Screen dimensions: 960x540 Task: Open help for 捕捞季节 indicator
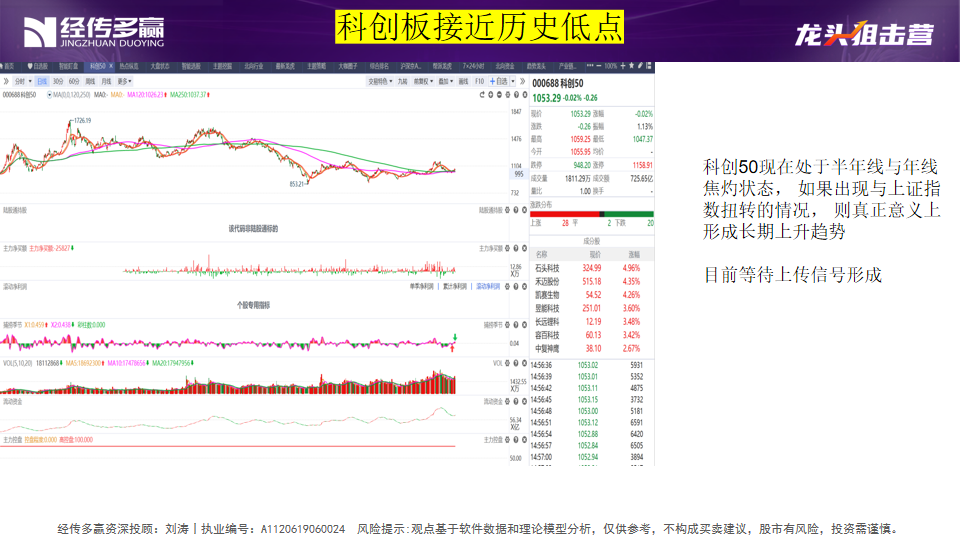pos(516,324)
